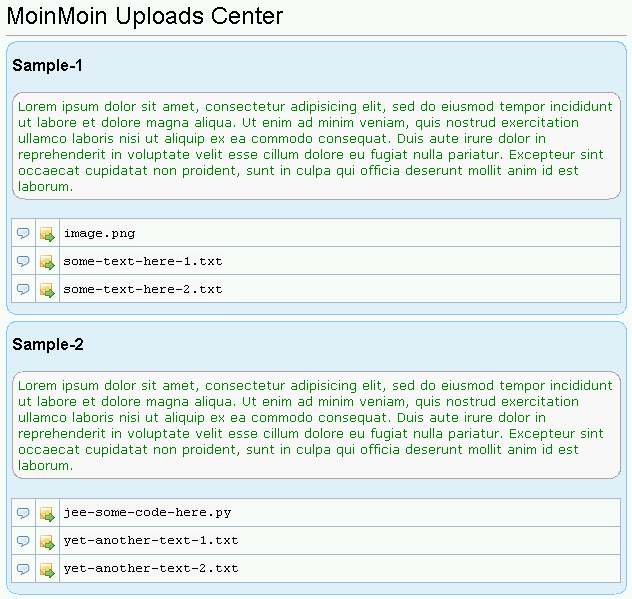Select the comment bubble next to some-text-here-2.txt
Screen dimensions: 632x599
[23, 289]
